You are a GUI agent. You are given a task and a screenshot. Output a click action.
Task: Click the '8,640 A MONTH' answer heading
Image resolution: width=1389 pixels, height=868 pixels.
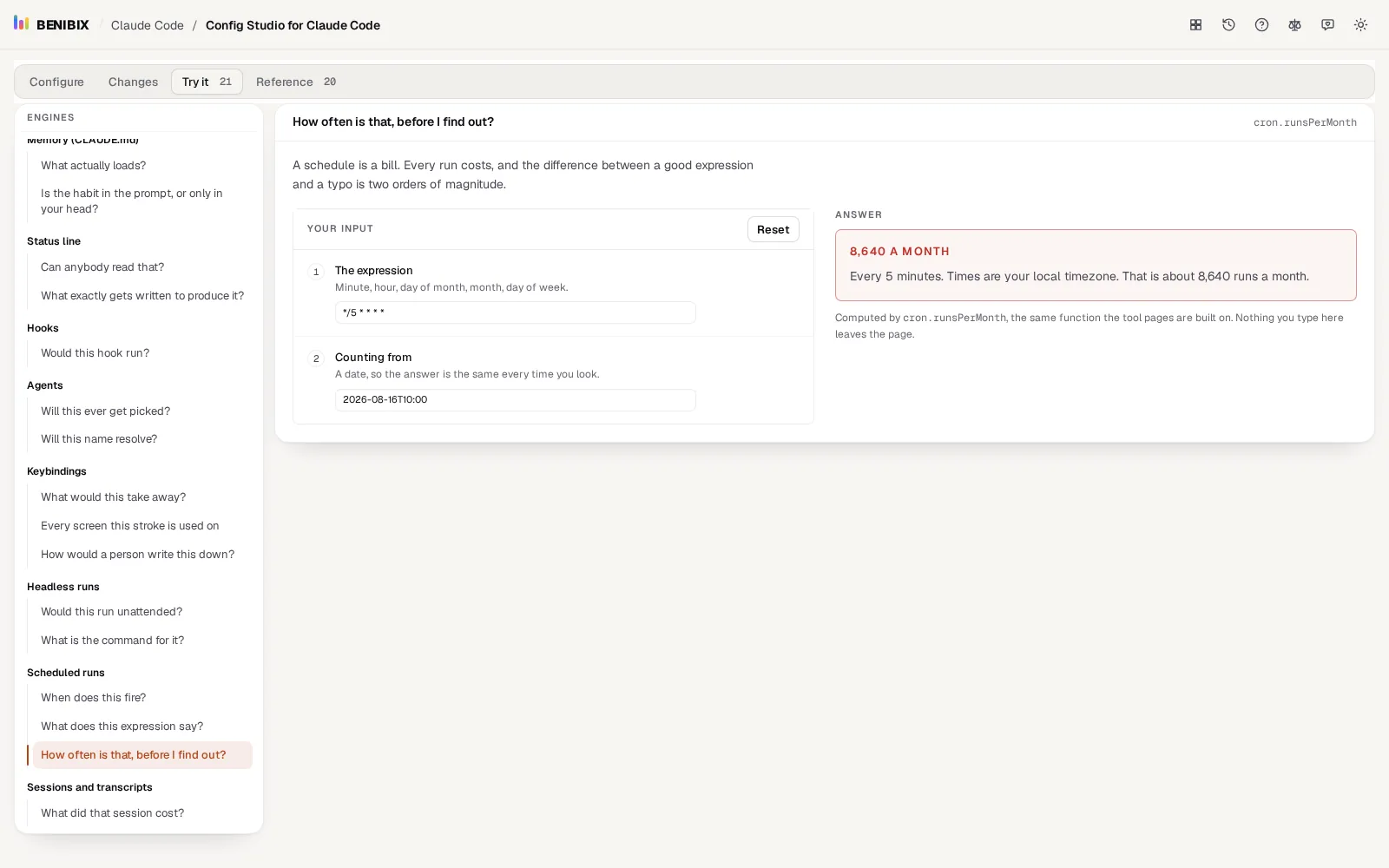tap(899, 252)
